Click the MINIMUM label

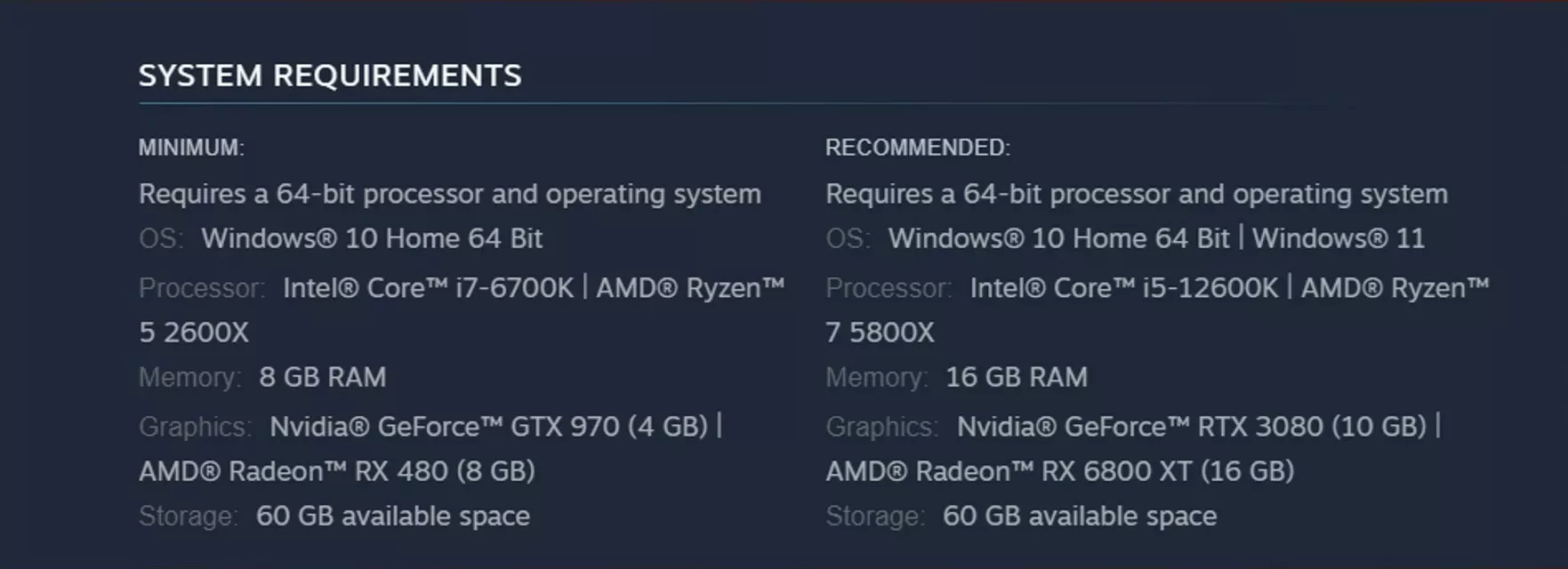click(x=191, y=148)
